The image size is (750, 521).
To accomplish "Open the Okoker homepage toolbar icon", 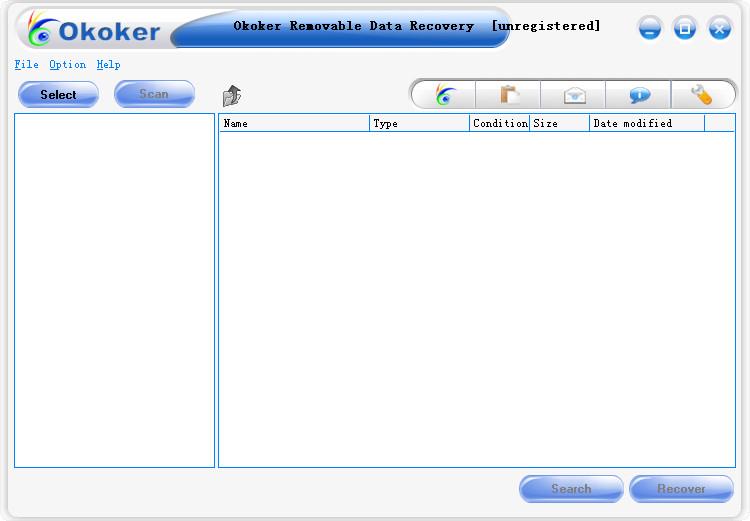I will (x=444, y=94).
